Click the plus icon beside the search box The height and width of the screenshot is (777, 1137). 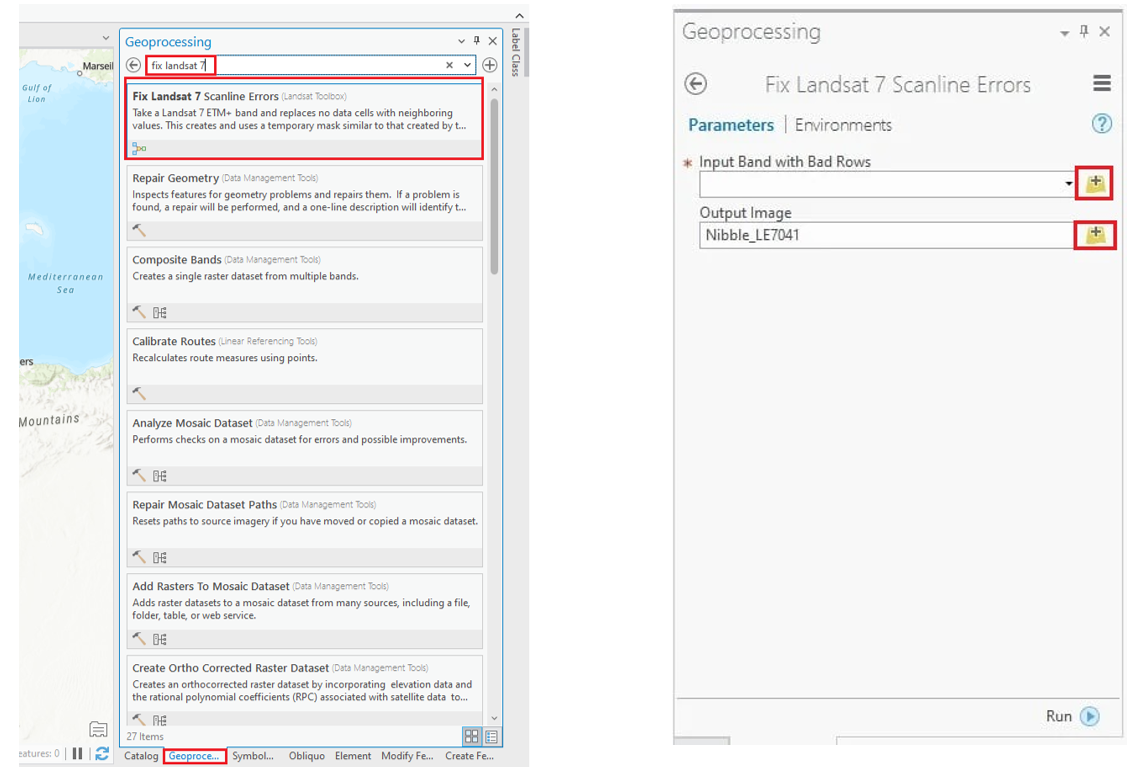click(490, 65)
